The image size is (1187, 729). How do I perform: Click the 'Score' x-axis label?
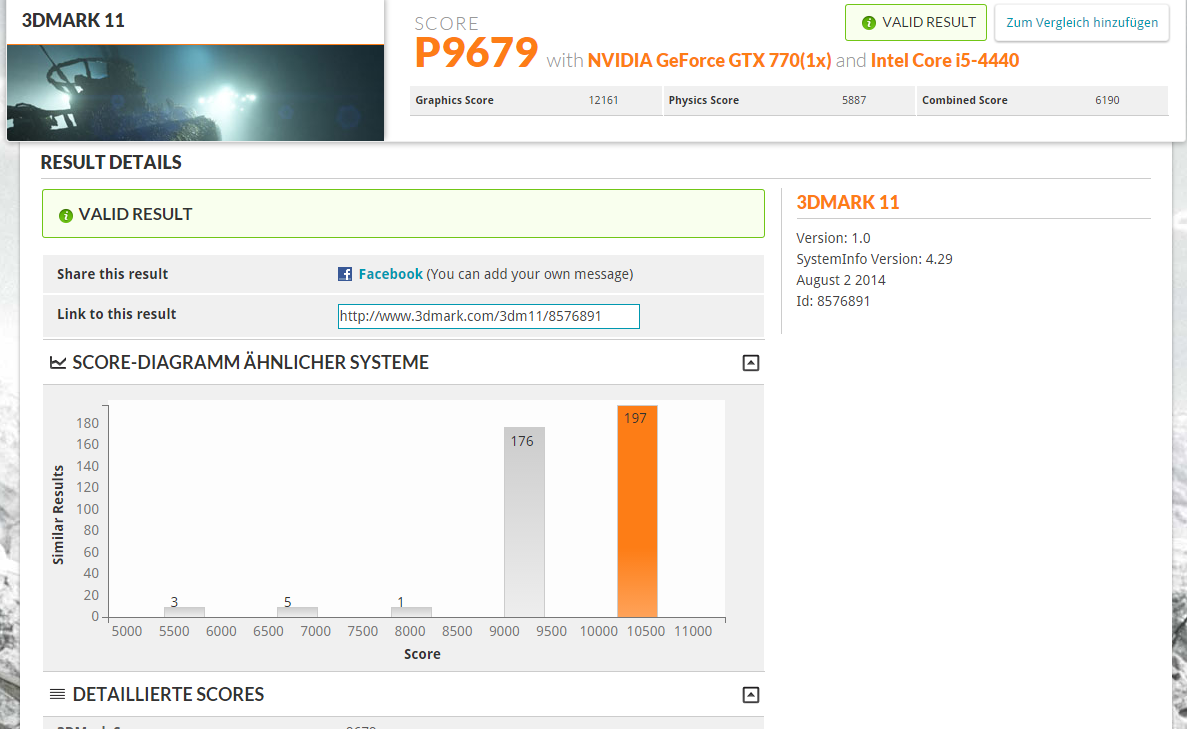point(422,654)
